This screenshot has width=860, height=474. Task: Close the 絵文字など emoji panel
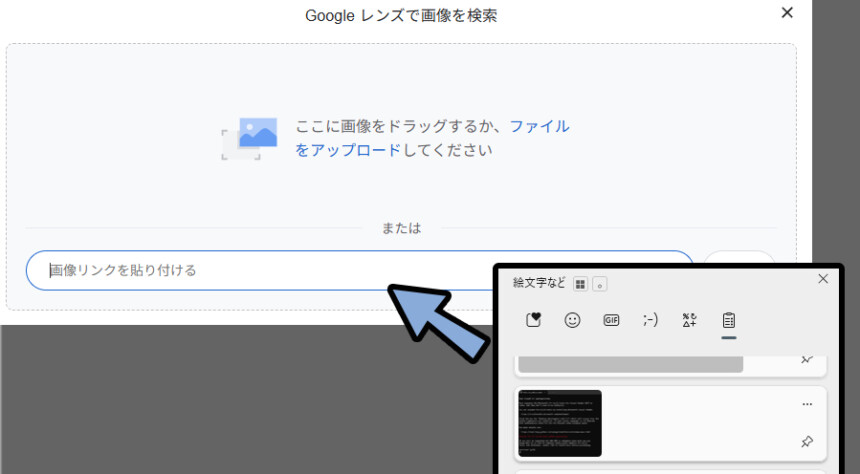[823, 279]
